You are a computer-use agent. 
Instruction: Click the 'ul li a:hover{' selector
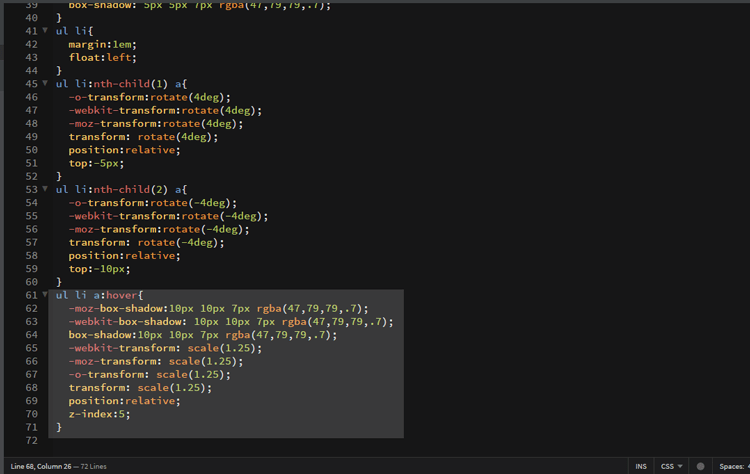99,296
